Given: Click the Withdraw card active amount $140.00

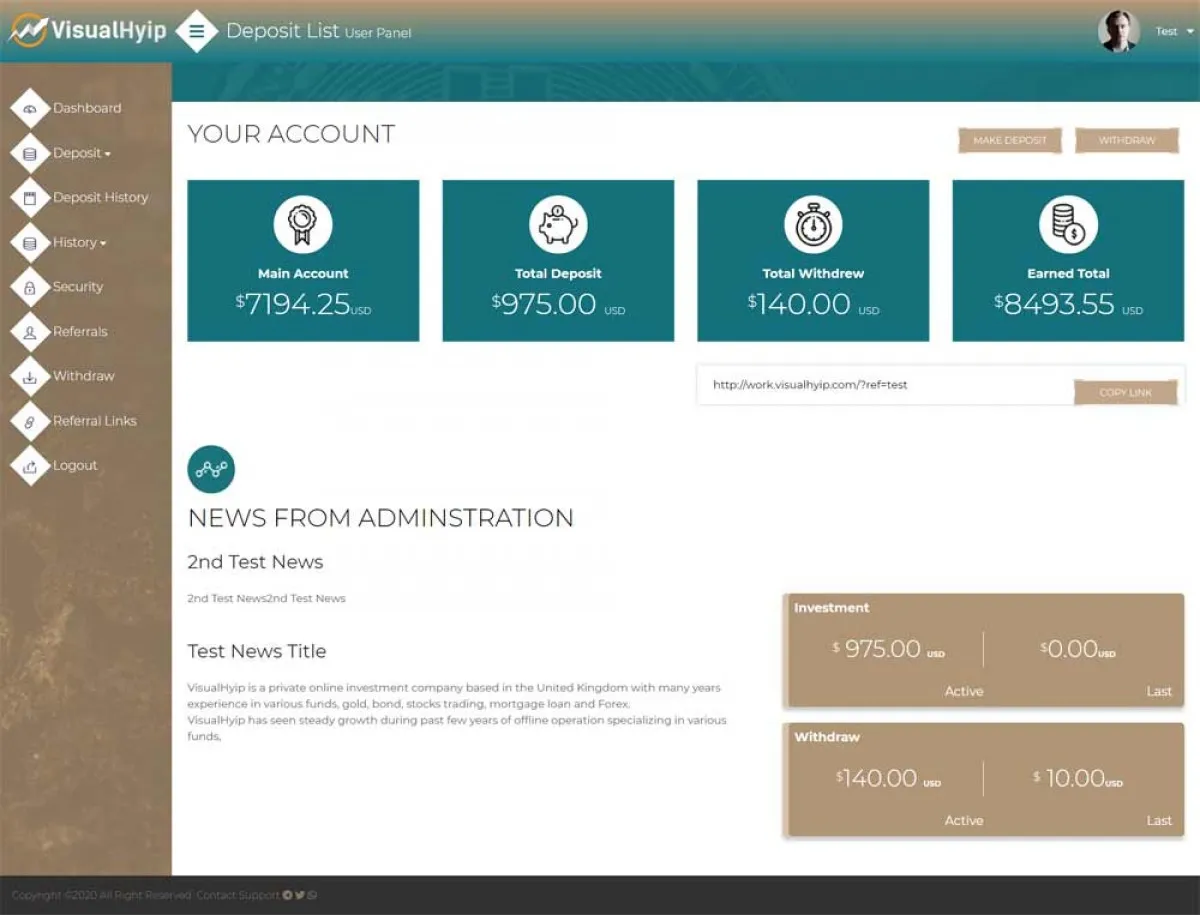Looking at the screenshot, I should click(x=888, y=778).
